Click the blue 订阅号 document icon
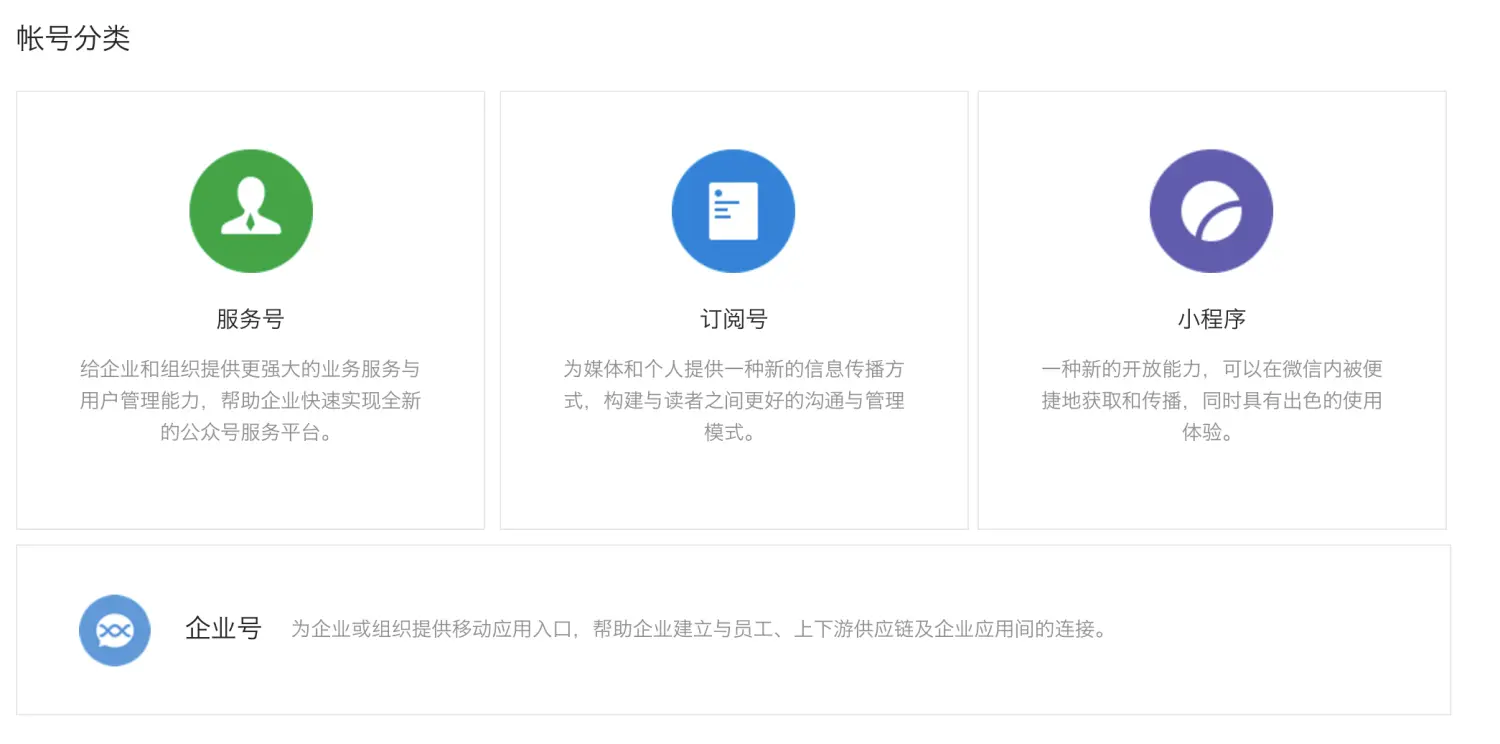Viewport: 1500px width, 744px height. coord(733,211)
